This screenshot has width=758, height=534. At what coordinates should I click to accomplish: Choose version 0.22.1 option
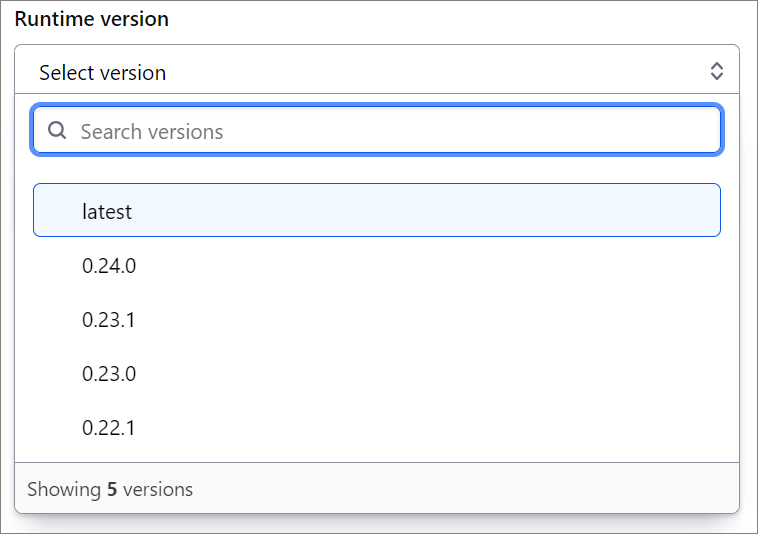(377, 428)
